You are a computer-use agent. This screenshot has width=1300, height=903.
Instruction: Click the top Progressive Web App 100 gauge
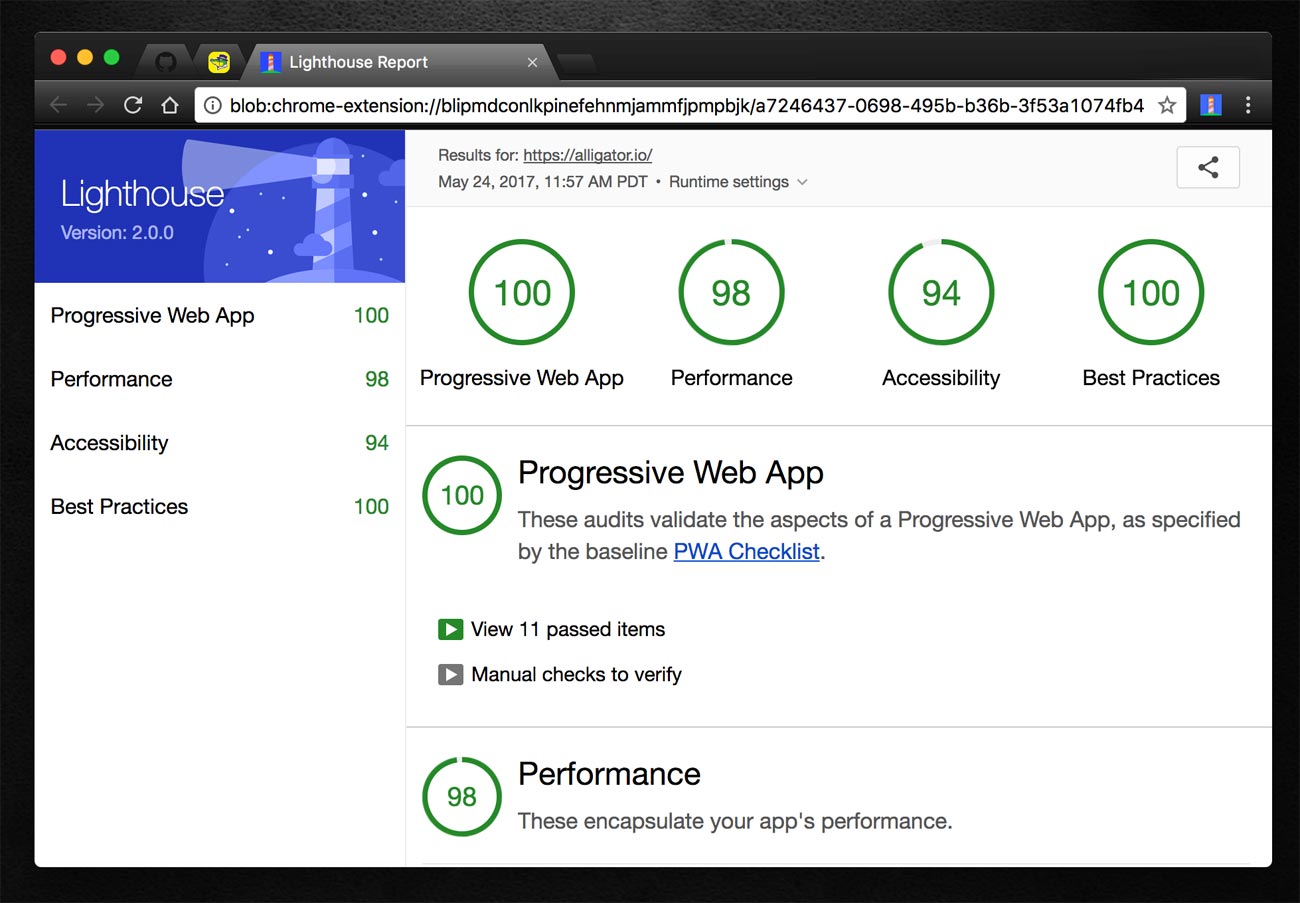click(x=522, y=293)
